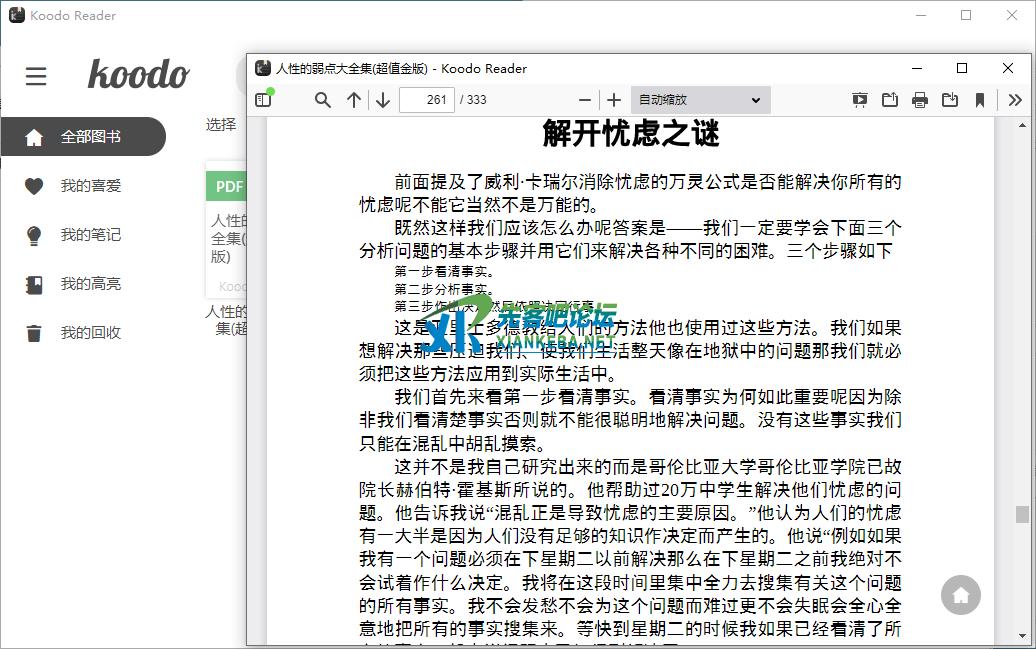Click the open file toolbar icon
The height and width of the screenshot is (649, 1036).
(x=890, y=100)
